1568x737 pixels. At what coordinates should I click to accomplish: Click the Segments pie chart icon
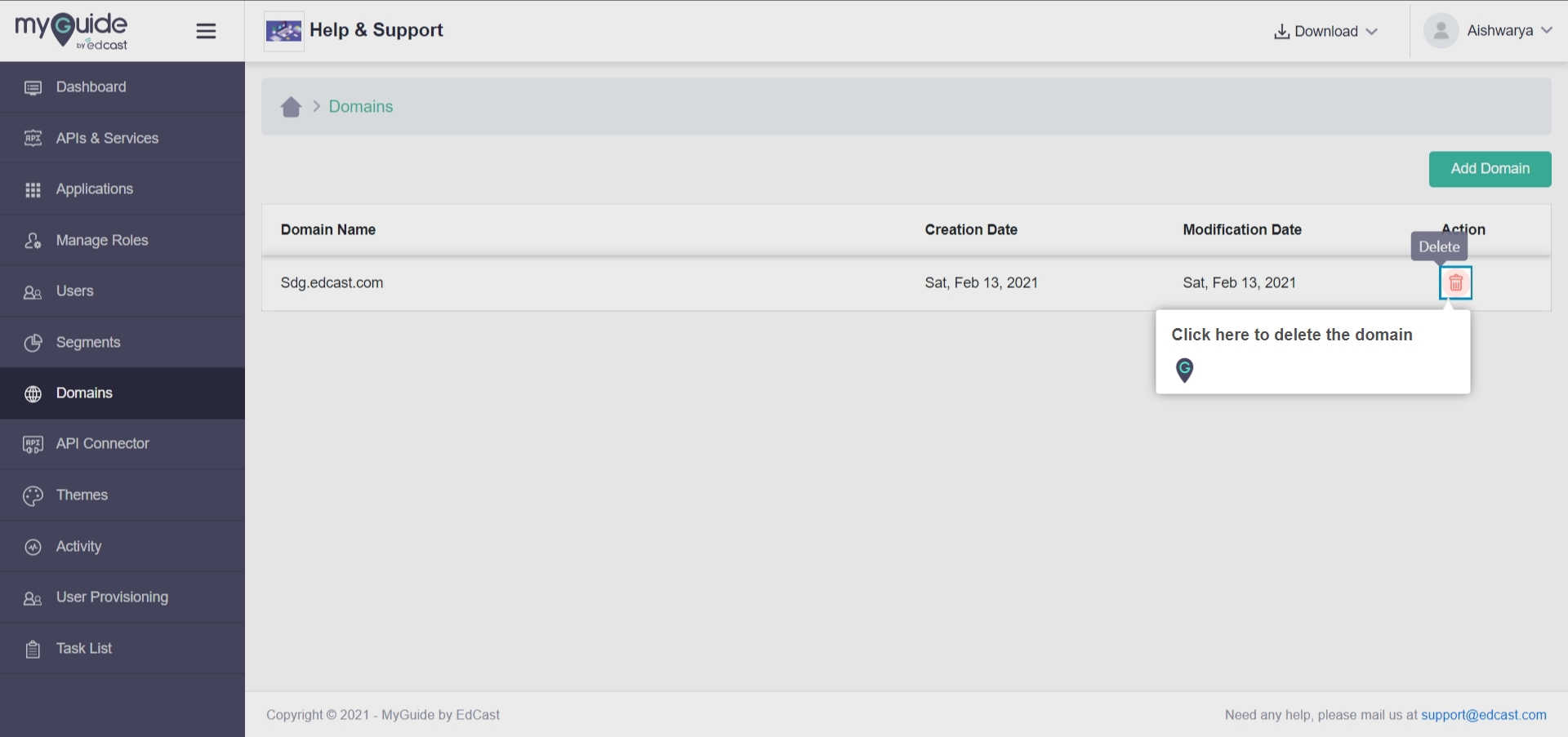[x=33, y=343]
